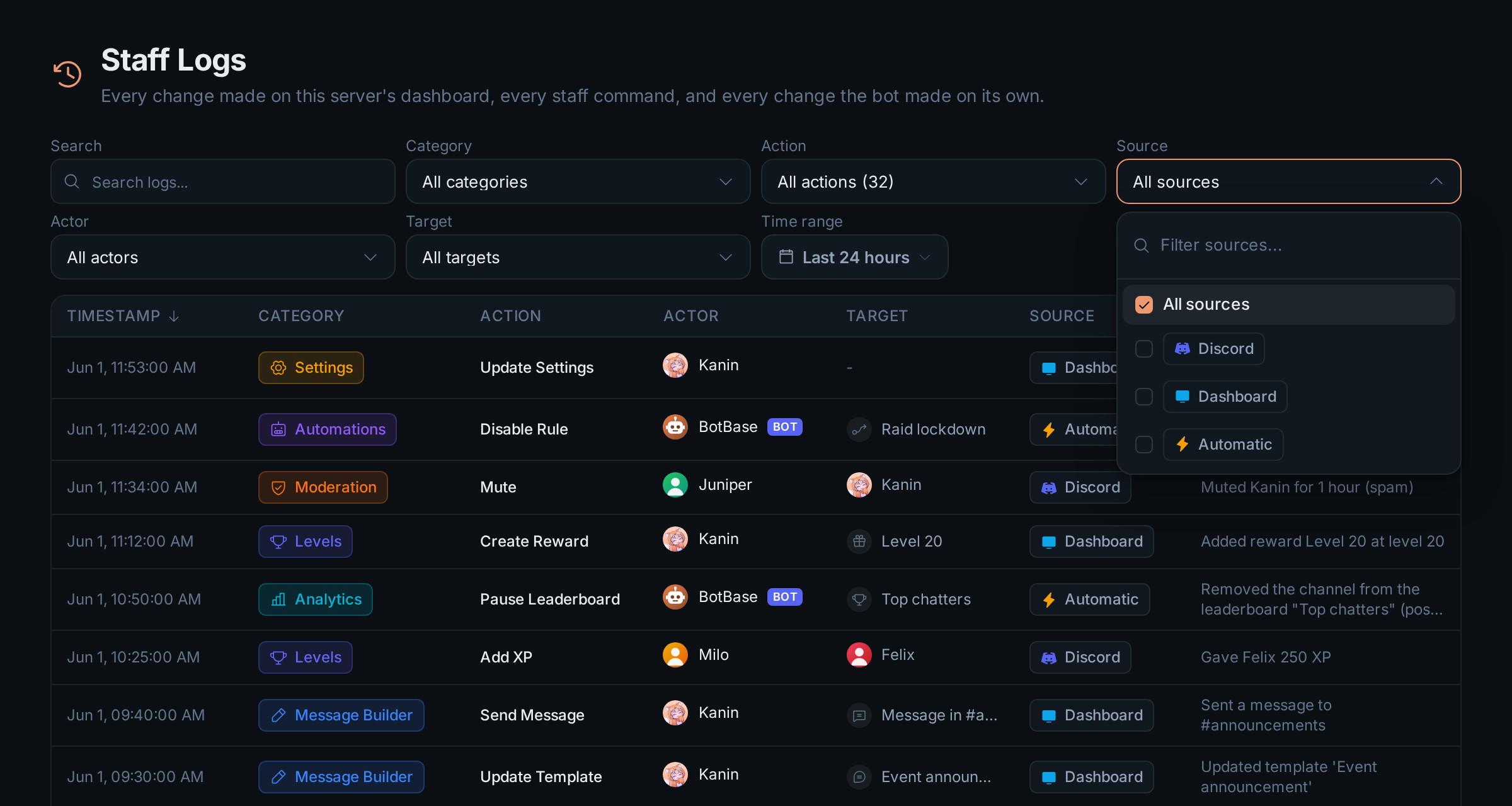Click the TIMESTAMP column header
The height and width of the screenshot is (806, 1512).
123,316
